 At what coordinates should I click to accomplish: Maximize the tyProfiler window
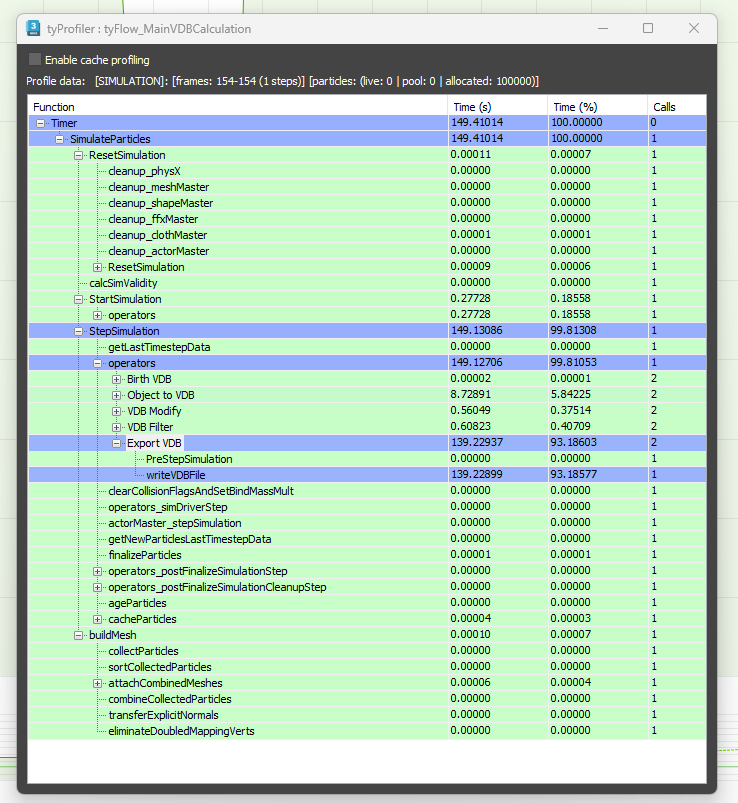(648, 28)
